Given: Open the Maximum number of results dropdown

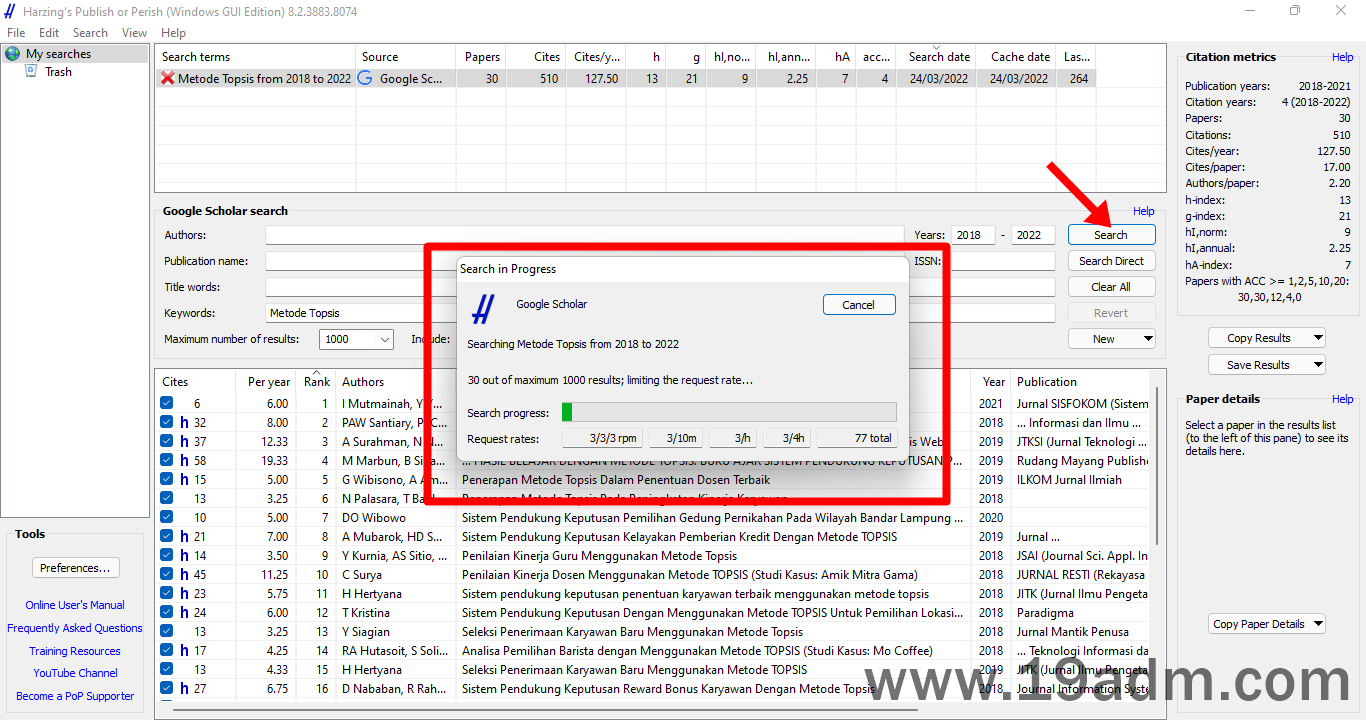Looking at the screenshot, I should coord(357,339).
